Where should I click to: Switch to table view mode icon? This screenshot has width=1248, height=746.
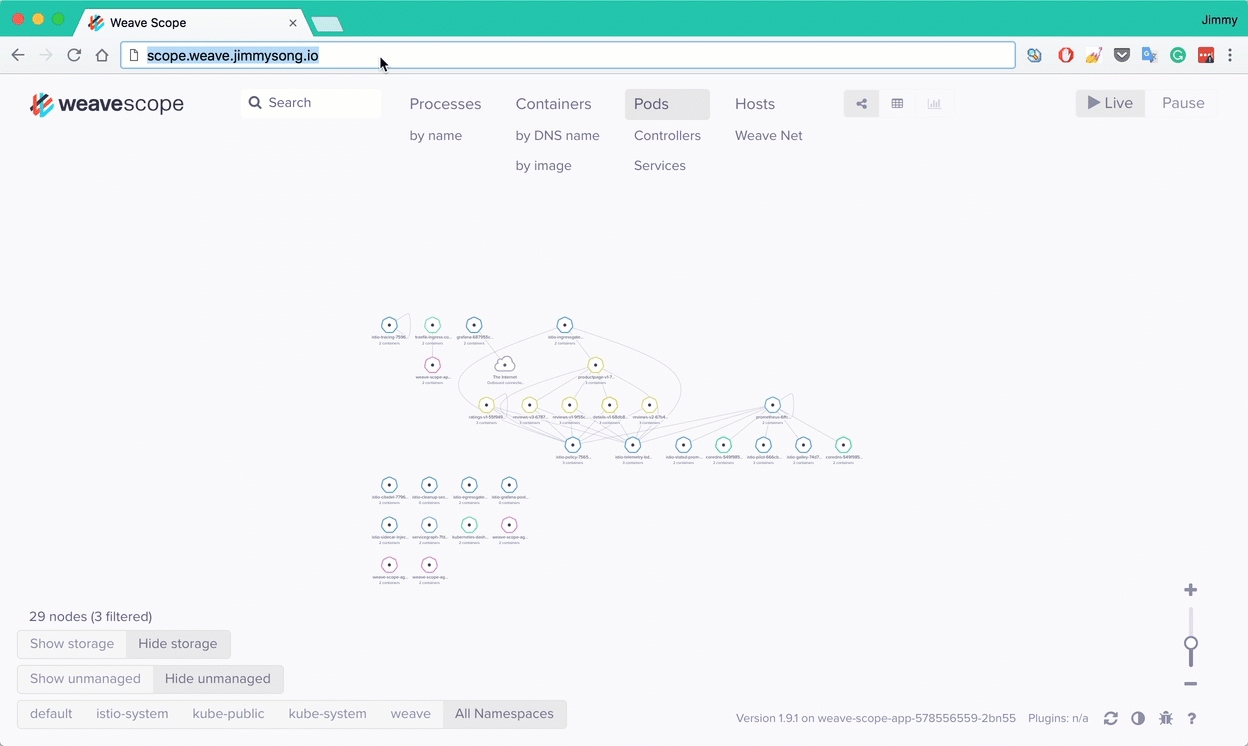(897, 104)
